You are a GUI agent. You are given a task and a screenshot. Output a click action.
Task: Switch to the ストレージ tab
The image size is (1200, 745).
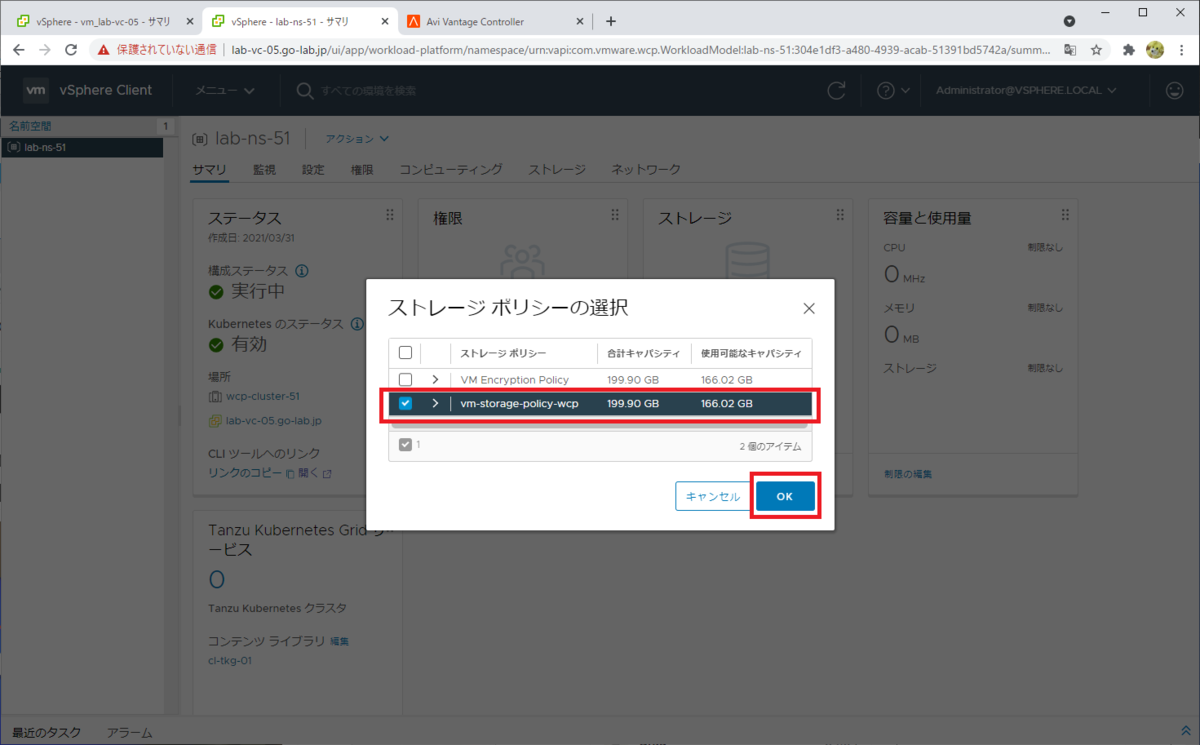(556, 169)
